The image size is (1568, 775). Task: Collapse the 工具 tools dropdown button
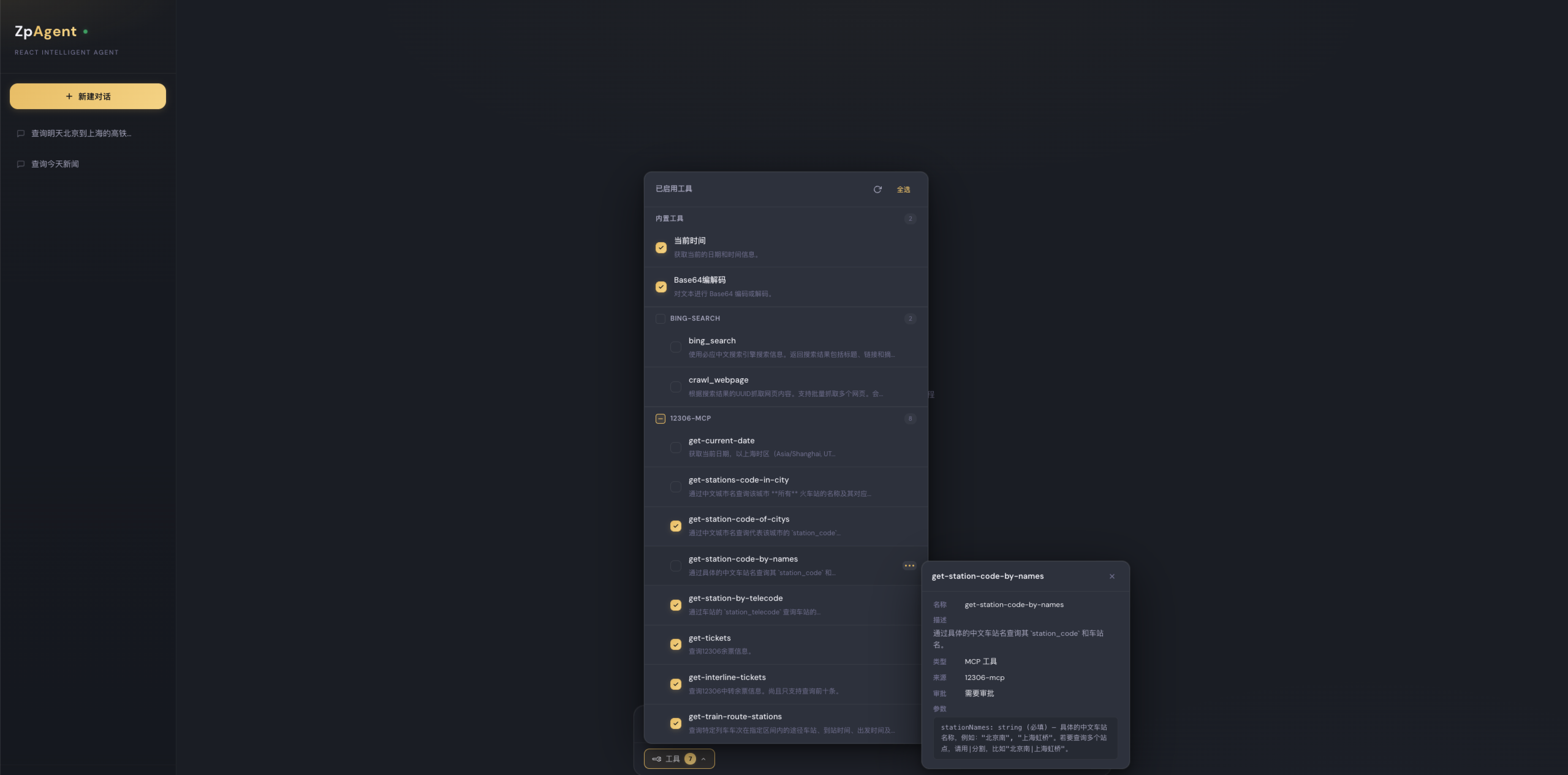click(679, 759)
